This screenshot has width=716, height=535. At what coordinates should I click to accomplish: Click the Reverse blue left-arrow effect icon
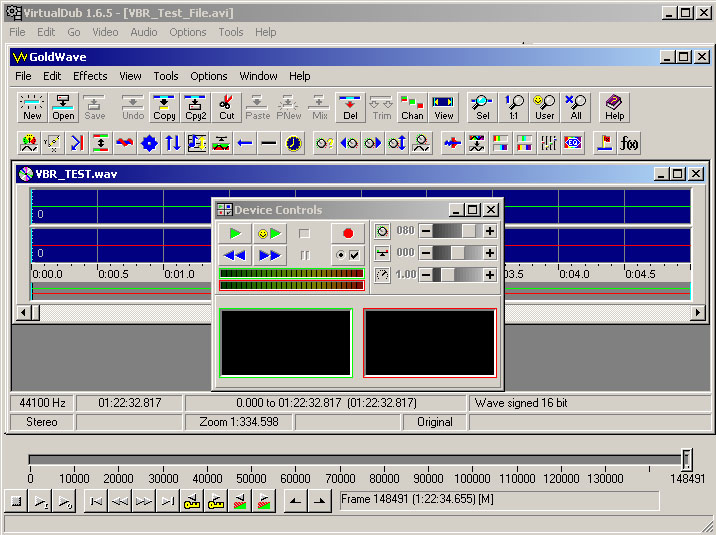click(x=245, y=143)
